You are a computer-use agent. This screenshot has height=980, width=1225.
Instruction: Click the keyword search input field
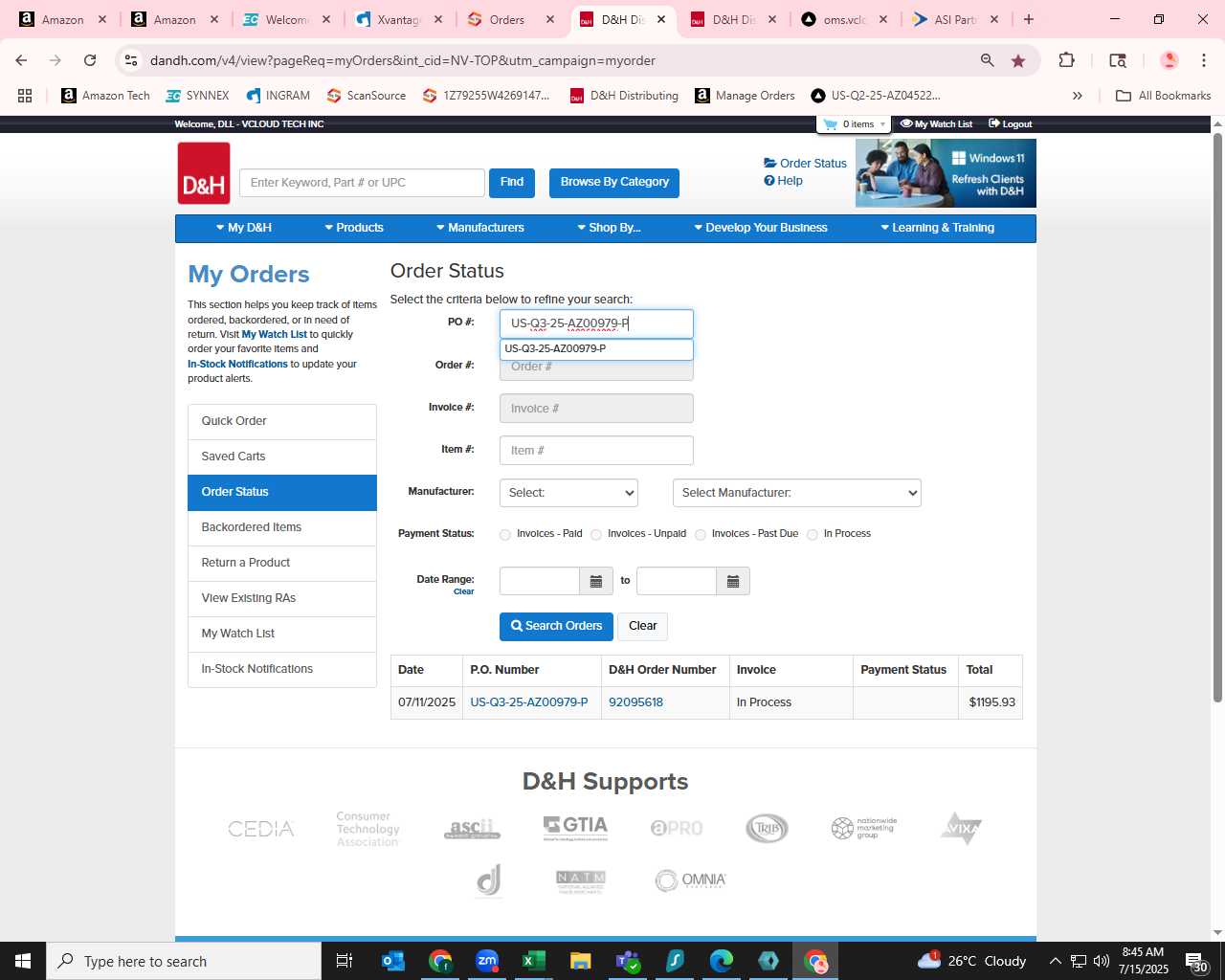click(362, 183)
